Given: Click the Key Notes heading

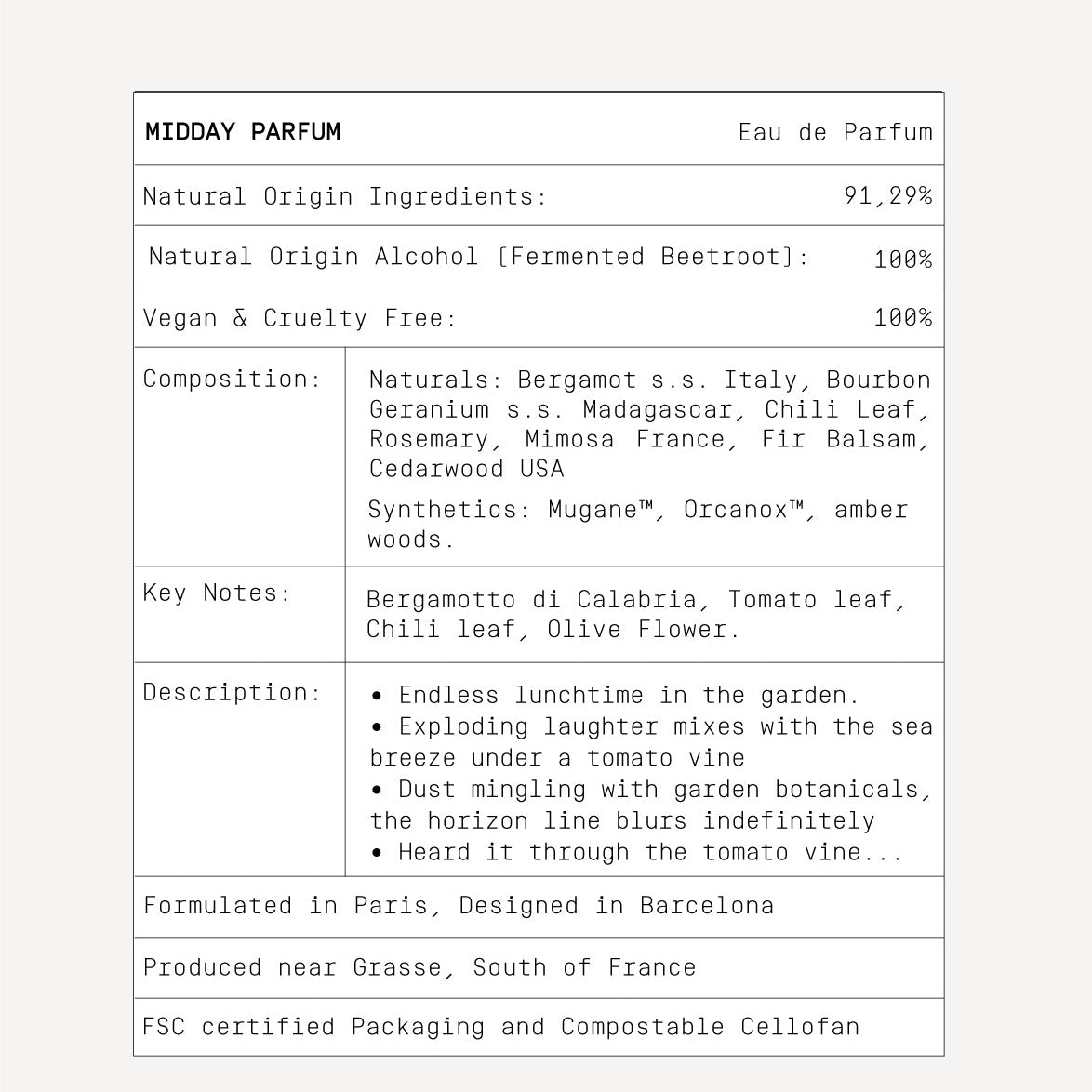Looking at the screenshot, I should point(217,593).
